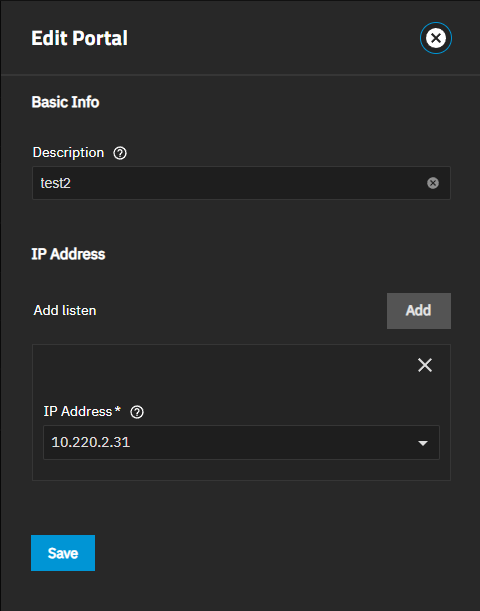Focus the Description input containing test2
Screen dimensions: 480x611
(x=241, y=183)
